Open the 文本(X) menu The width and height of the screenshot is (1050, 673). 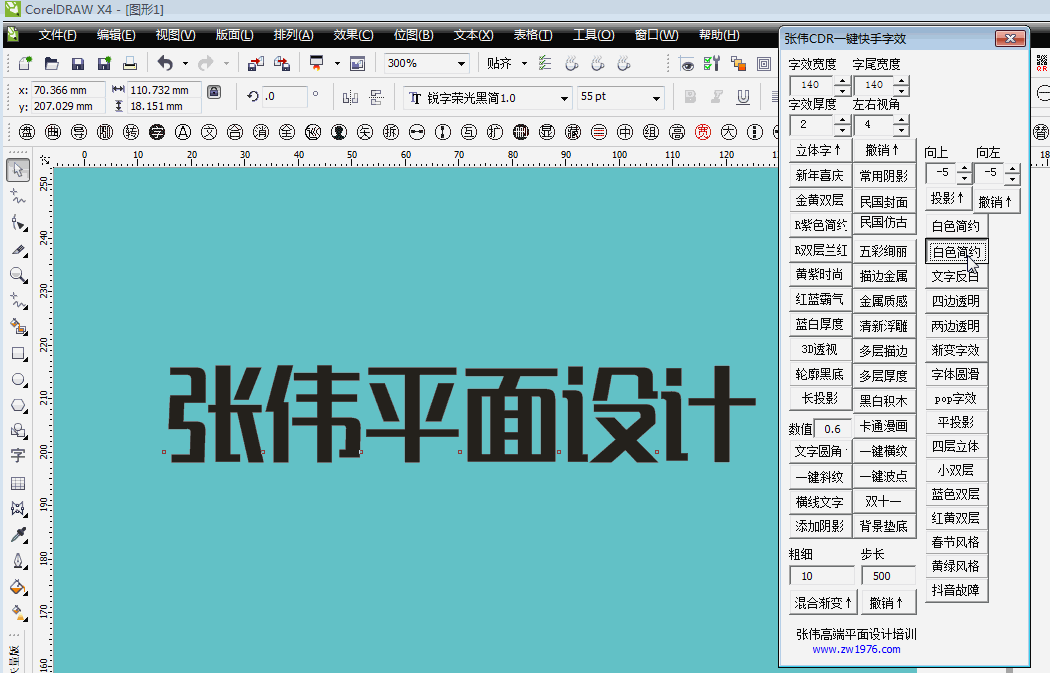click(x=473, y=35)
